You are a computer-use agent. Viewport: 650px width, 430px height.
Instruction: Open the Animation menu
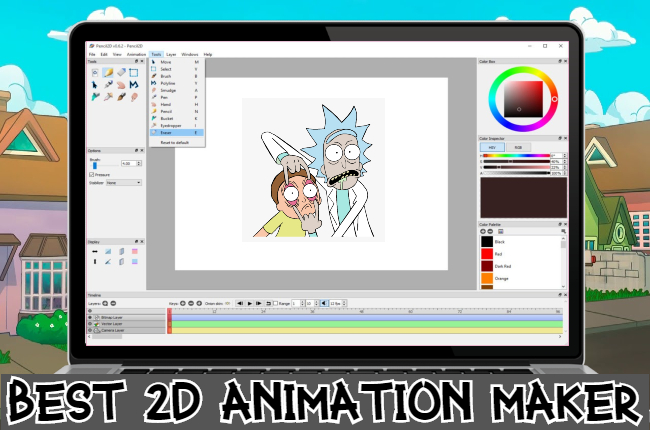tap(136, 54)
